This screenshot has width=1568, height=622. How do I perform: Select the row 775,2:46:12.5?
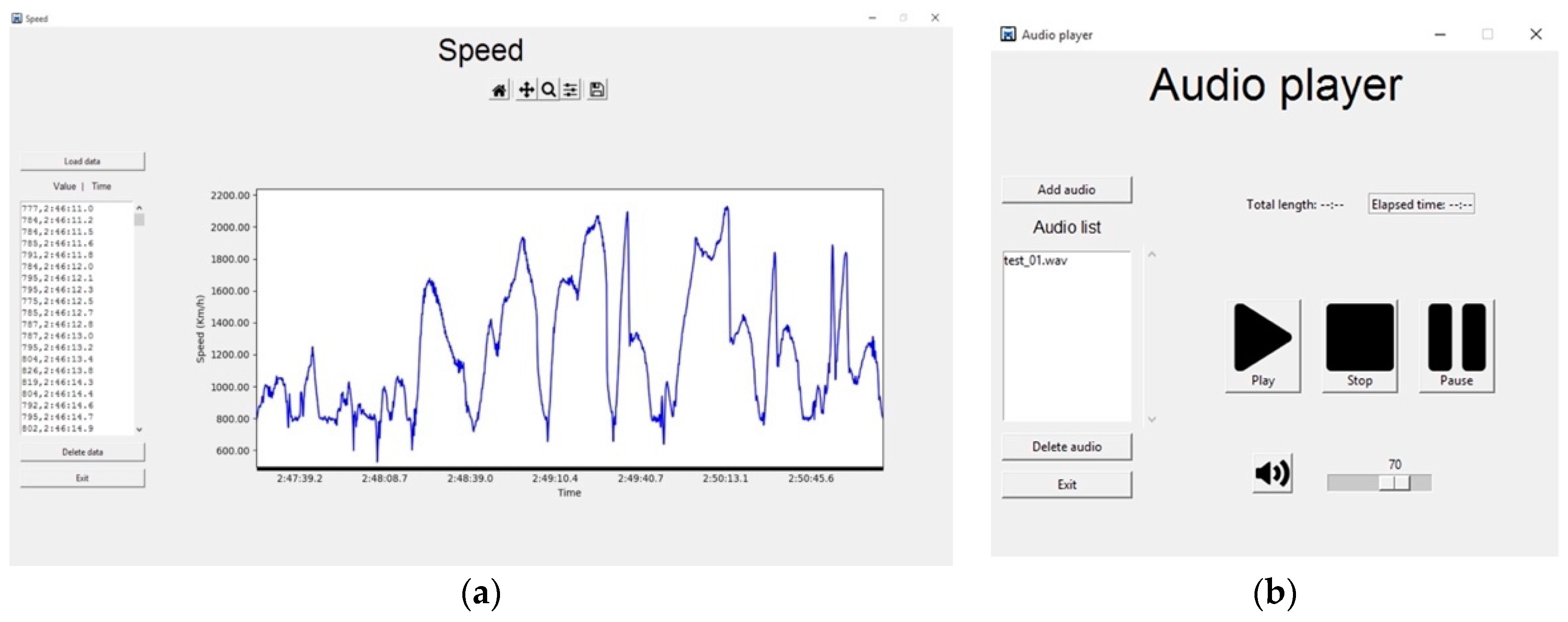[x=58, y=301]
